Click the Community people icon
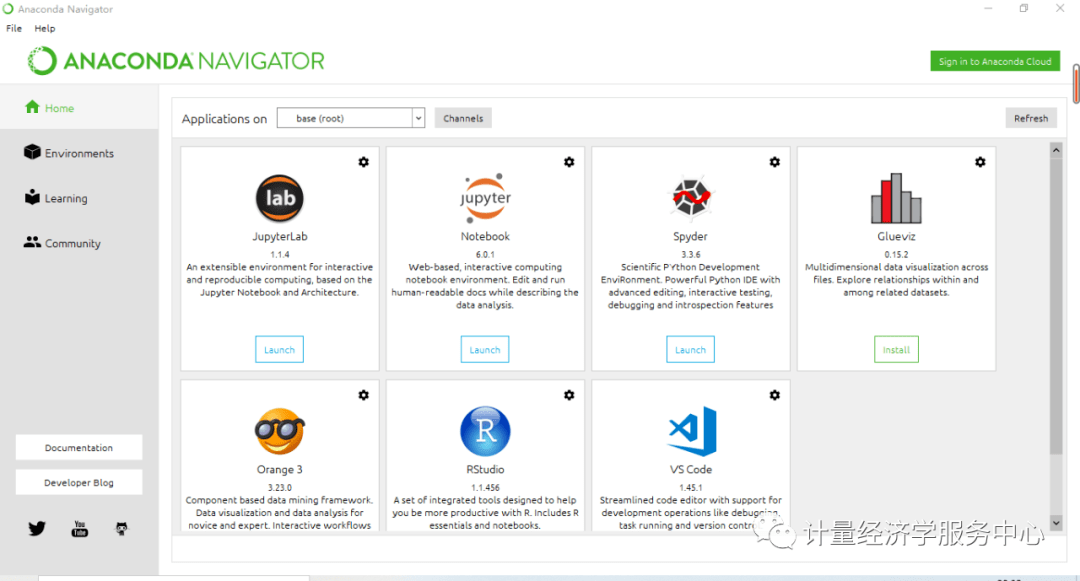 tap(32, 242)
